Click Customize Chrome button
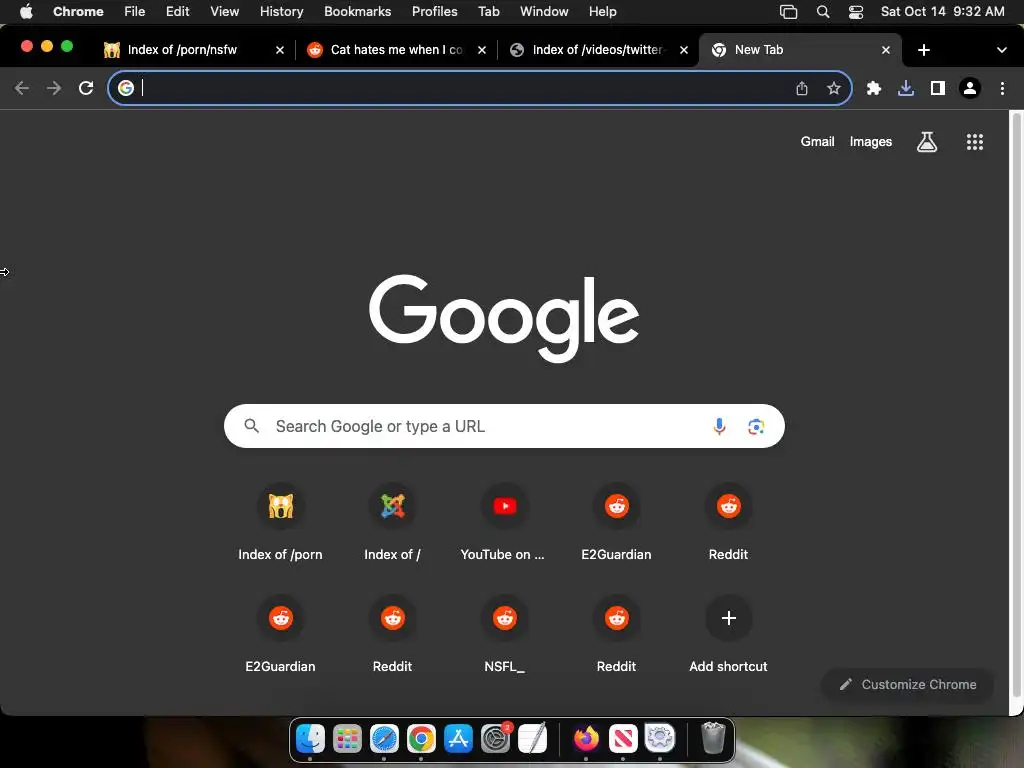The image size is (1024, 768). click(908, 684)
